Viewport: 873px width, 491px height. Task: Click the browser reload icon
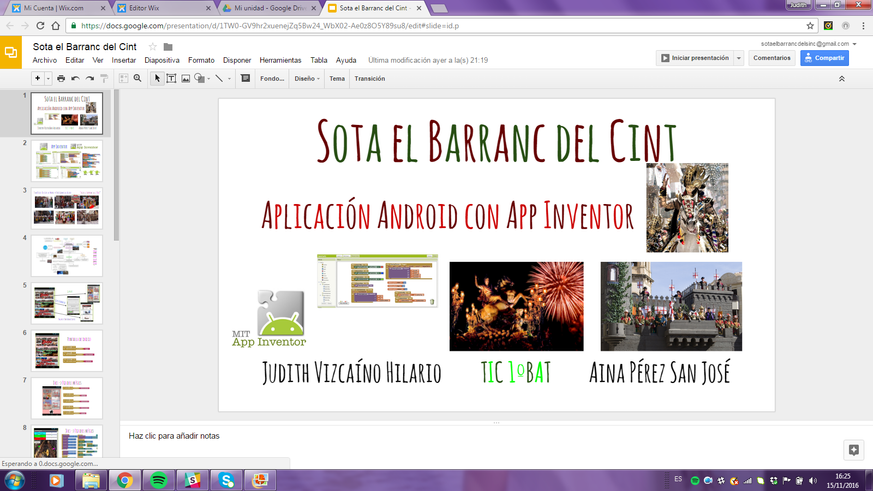pos(40,26)
